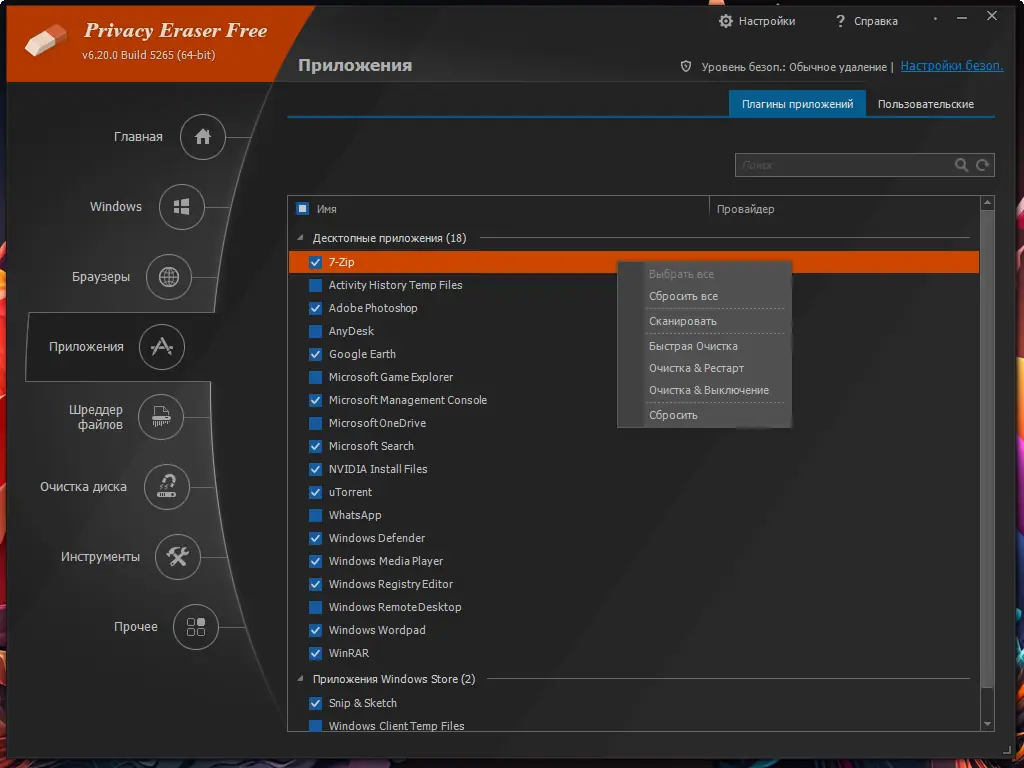
Task: Select Быстрая Очистка in context menu
Action: coord(693,346)
